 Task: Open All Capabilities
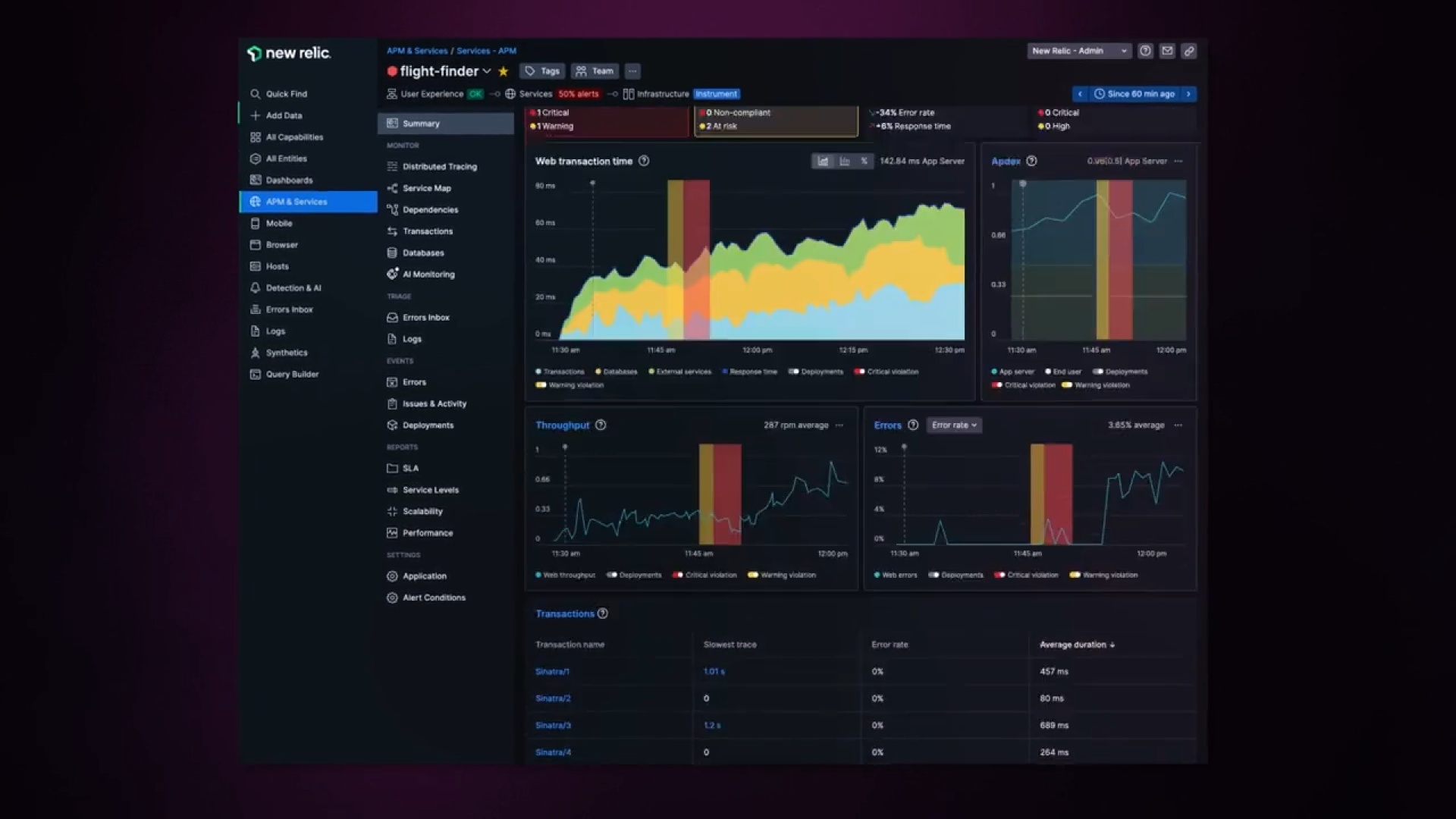coord(287,137)
